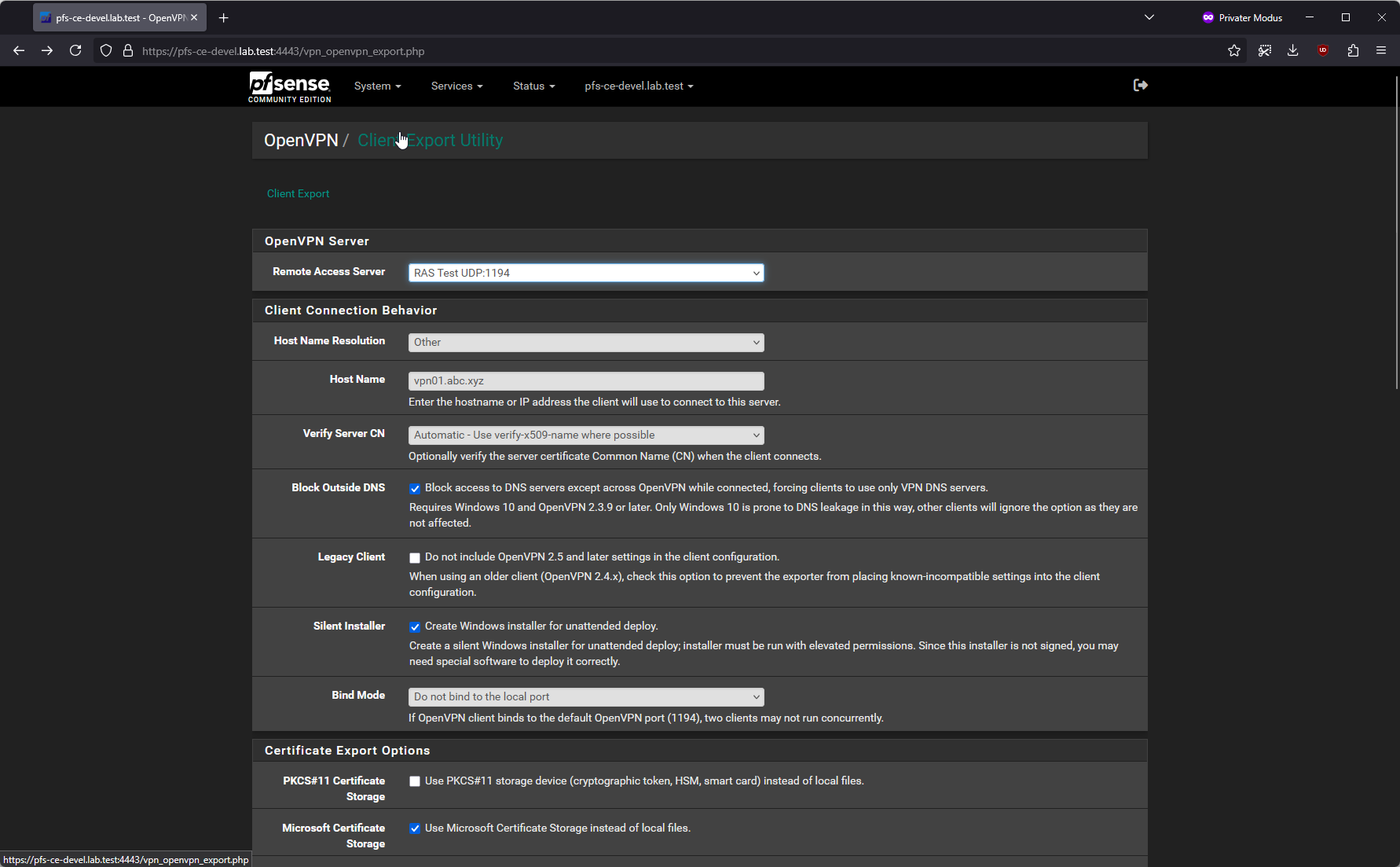The image size is (1400, 867).
Task: Click the uBlock Origin extension icon
Action: point(1323,51)
